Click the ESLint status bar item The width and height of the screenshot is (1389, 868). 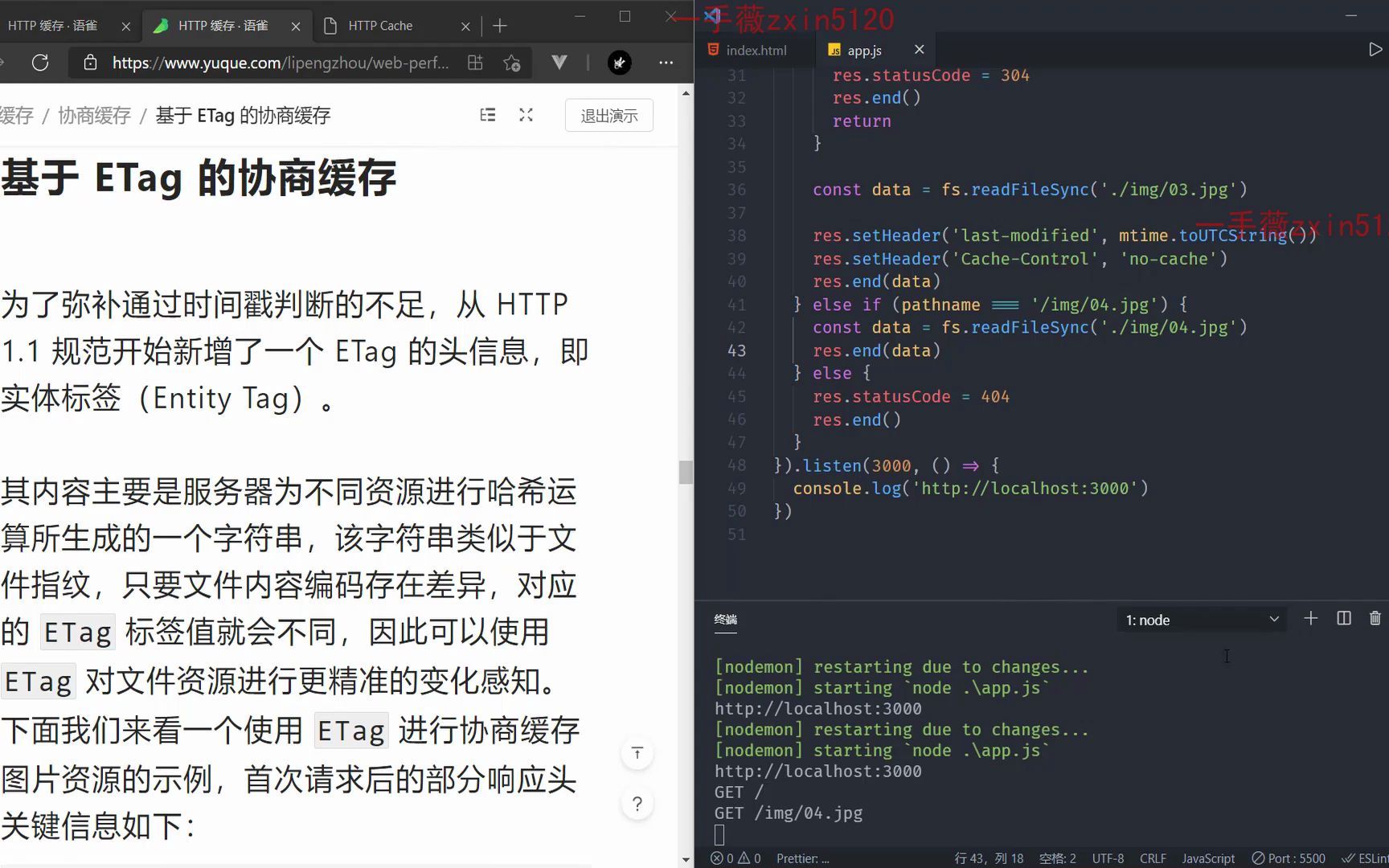tap(1365, 858)
